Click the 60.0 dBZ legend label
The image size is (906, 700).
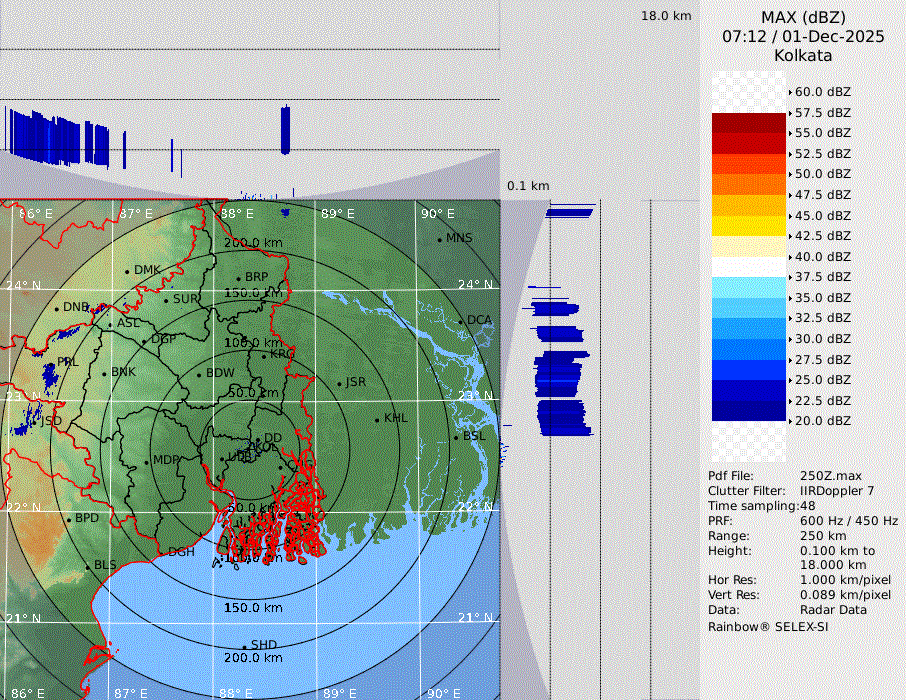click(822, 92)
